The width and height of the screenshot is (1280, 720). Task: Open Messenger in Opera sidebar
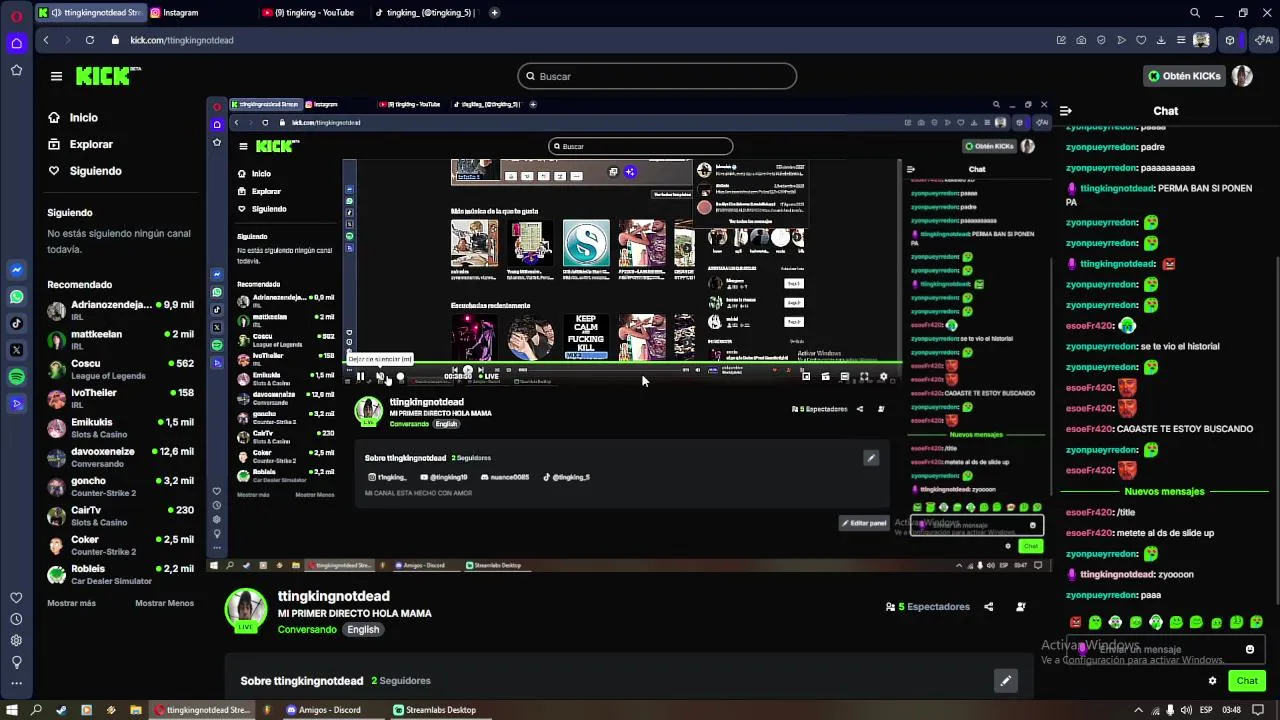pyautogui.click(x=16, y=270)
